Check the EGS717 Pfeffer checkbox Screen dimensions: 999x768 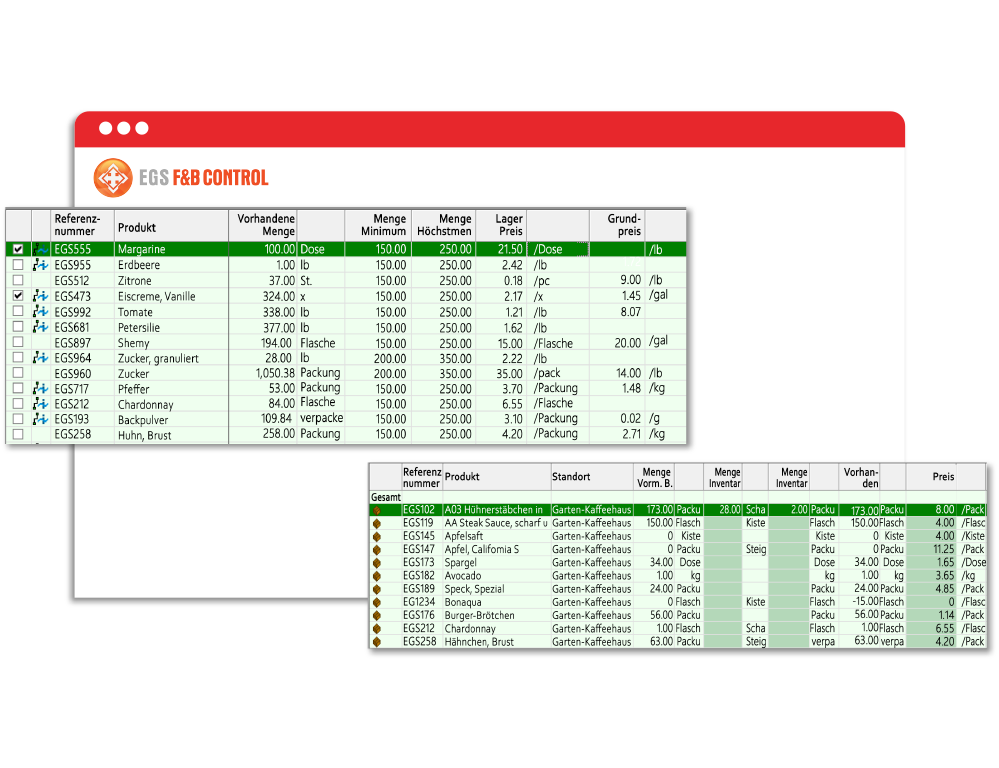pos(18,388)
